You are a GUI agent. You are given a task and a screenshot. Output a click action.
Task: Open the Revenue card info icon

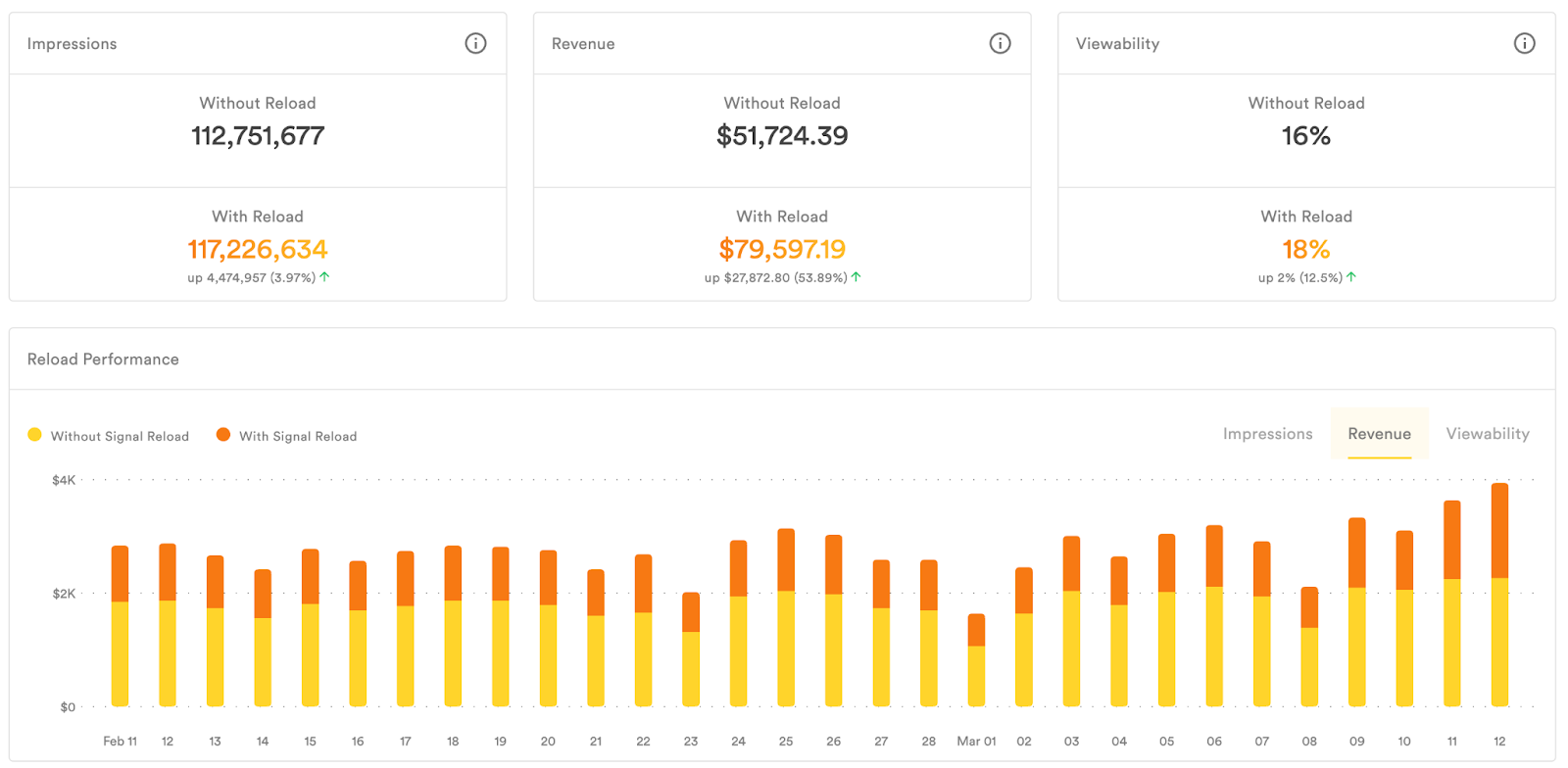click(x=1000, y=43)
